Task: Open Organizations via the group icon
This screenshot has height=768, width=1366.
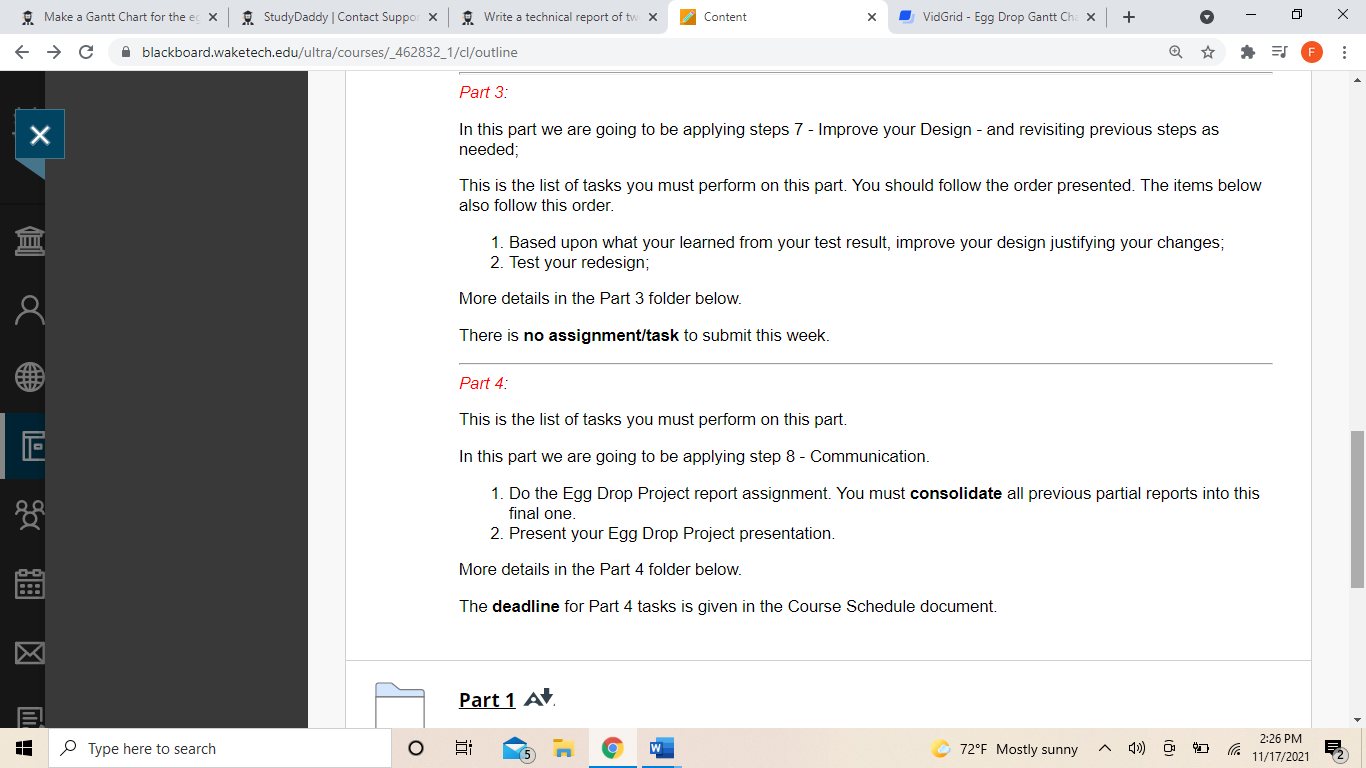Action: tap(27, 515)
